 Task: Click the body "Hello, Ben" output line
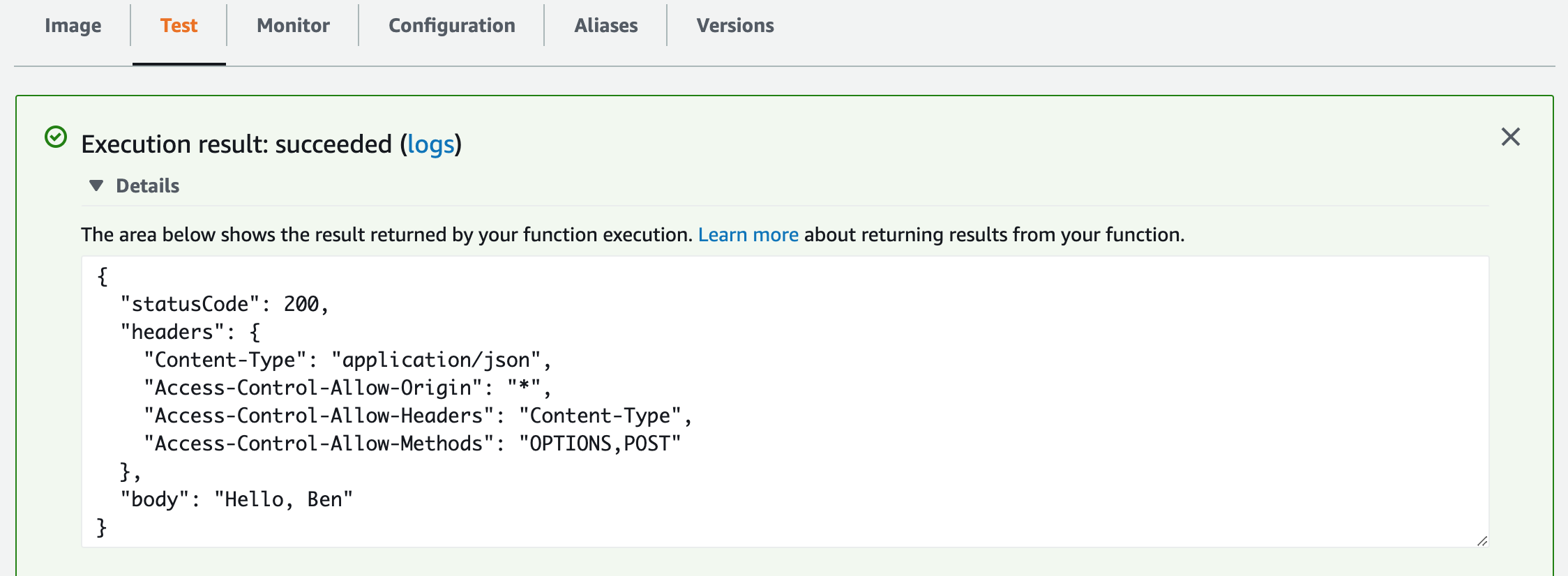[236, 499]
